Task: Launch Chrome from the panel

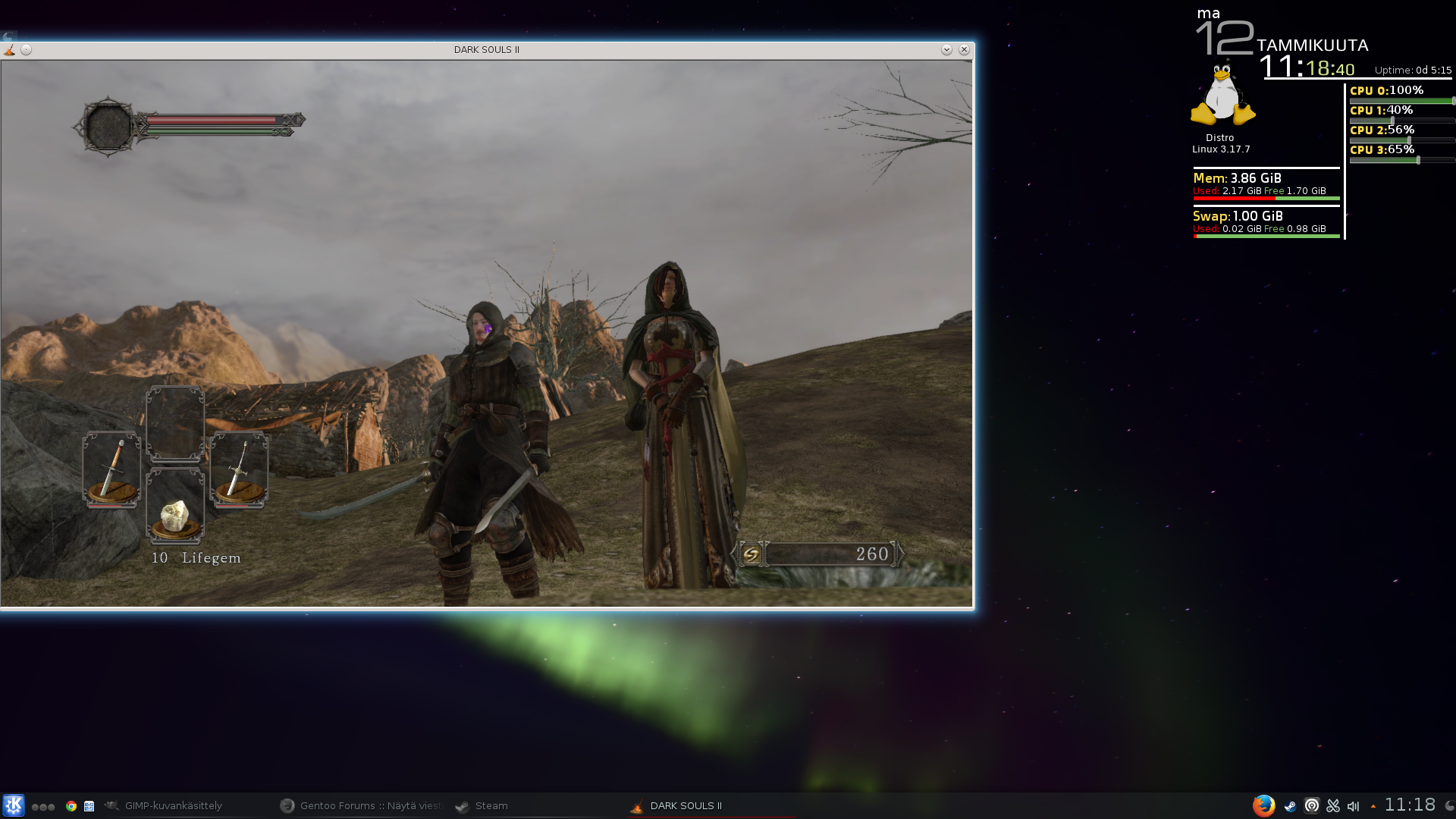Action: pos(71,806)
